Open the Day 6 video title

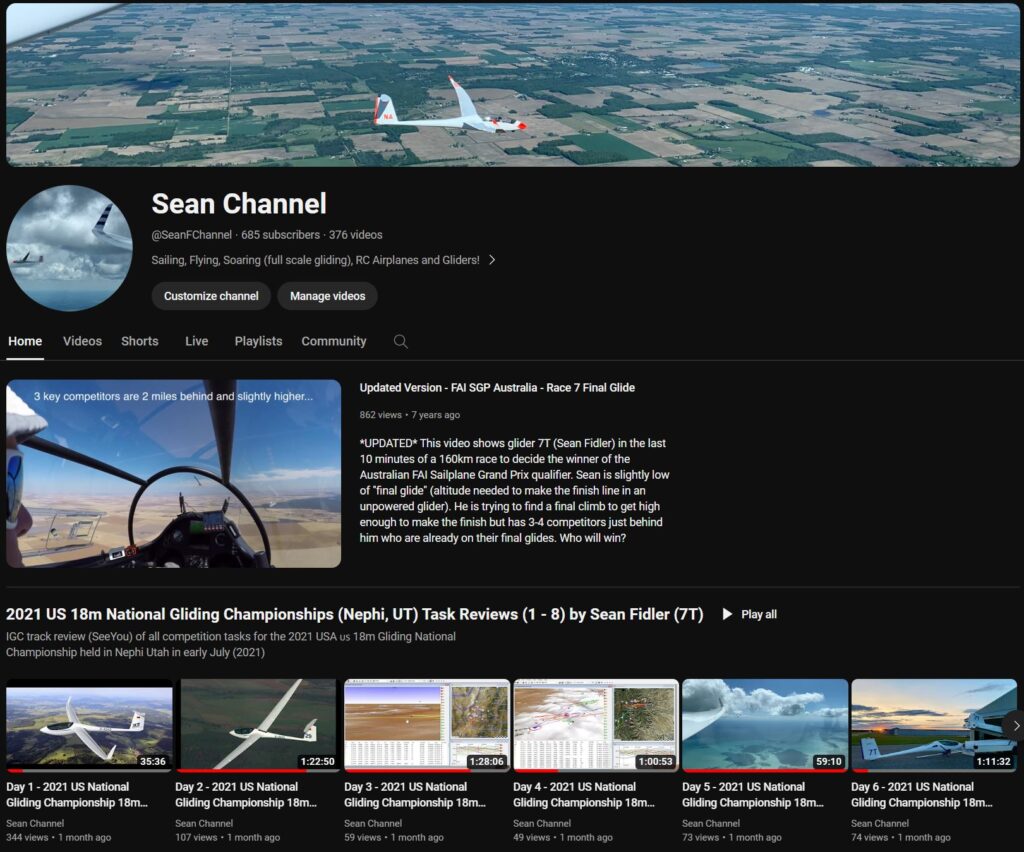pos(922,795)
